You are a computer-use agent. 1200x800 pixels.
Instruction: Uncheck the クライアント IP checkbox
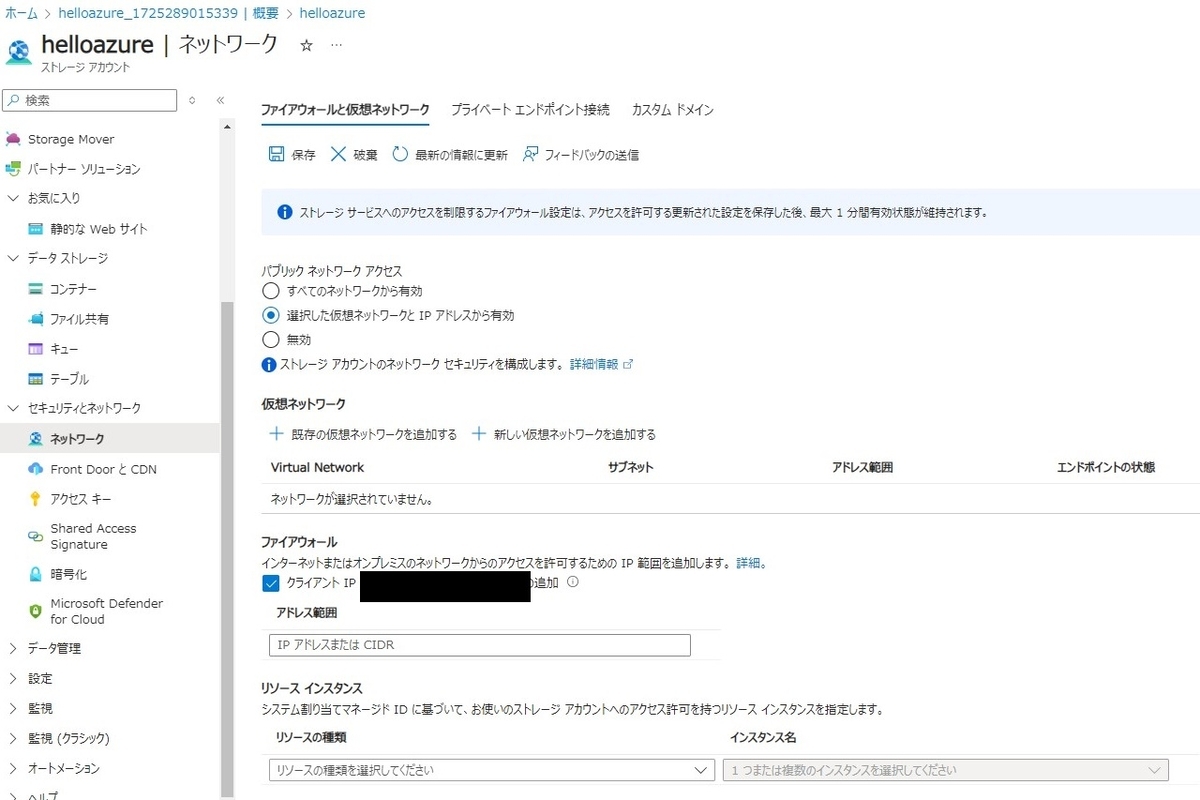tap(270, 583)
